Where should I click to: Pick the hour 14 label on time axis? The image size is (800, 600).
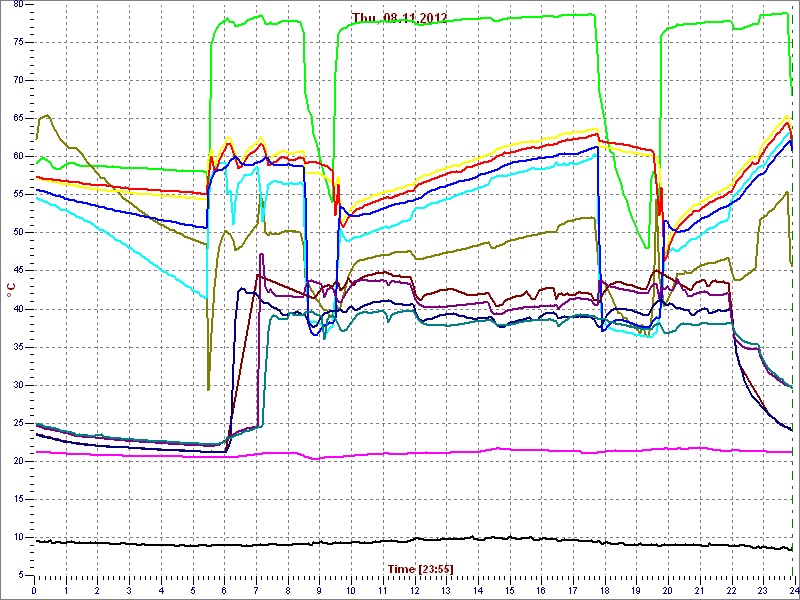point(477,590)
